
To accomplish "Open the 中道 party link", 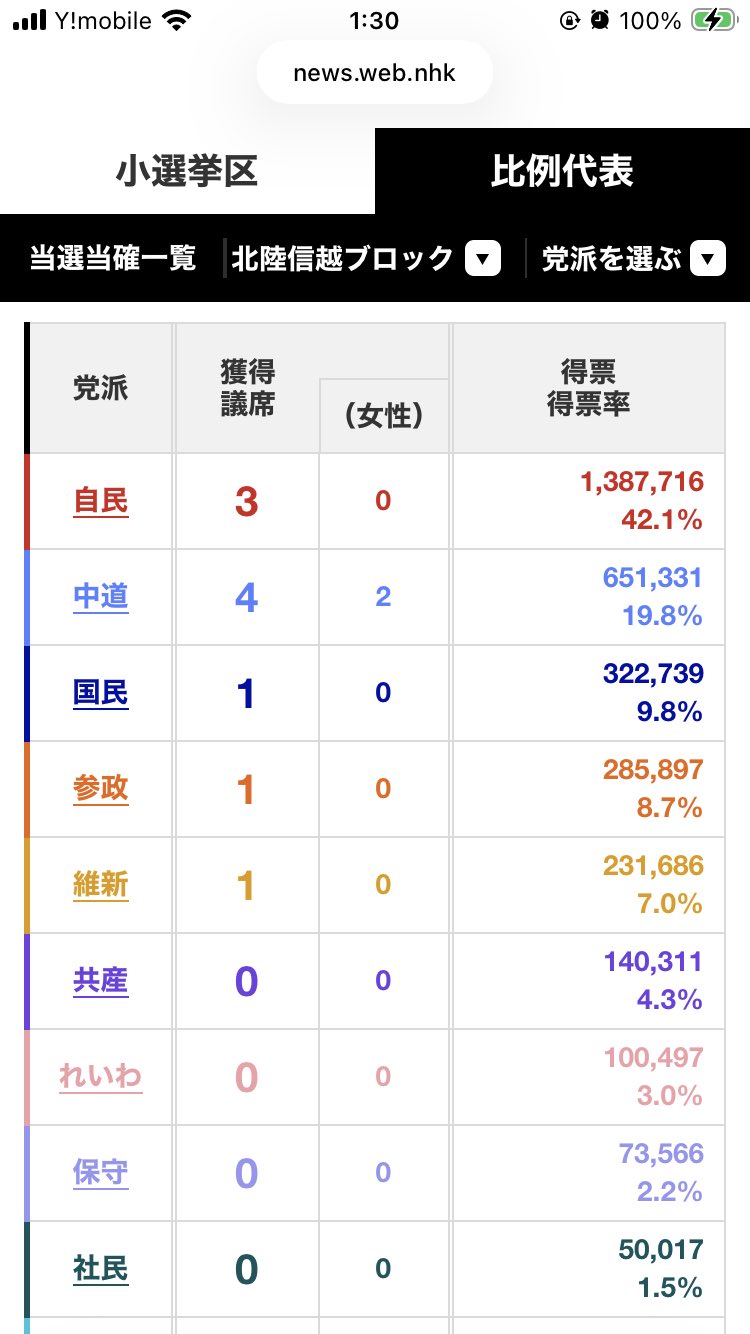I will [x=101, y=597].
